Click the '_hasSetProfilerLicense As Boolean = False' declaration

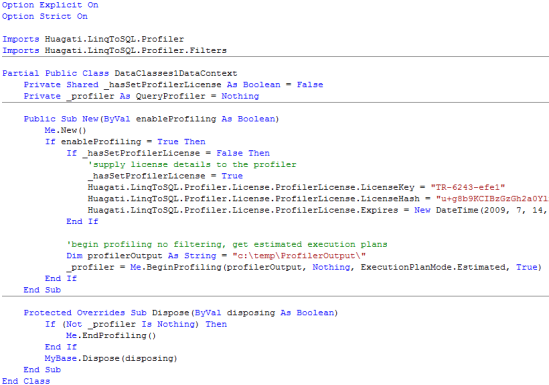point(215,85)
